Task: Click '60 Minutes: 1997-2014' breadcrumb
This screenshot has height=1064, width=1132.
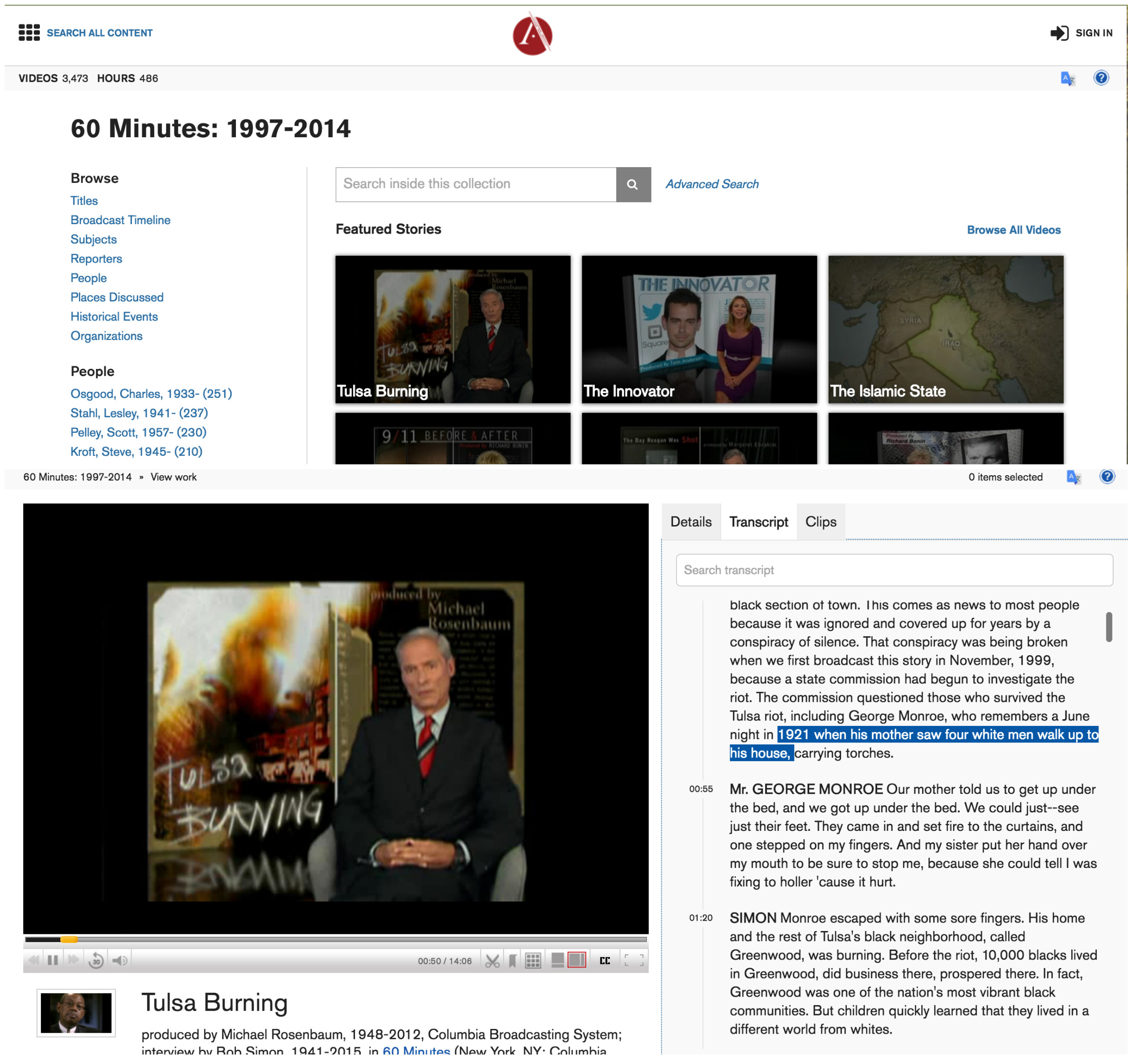Action: (x=77, y=477)
